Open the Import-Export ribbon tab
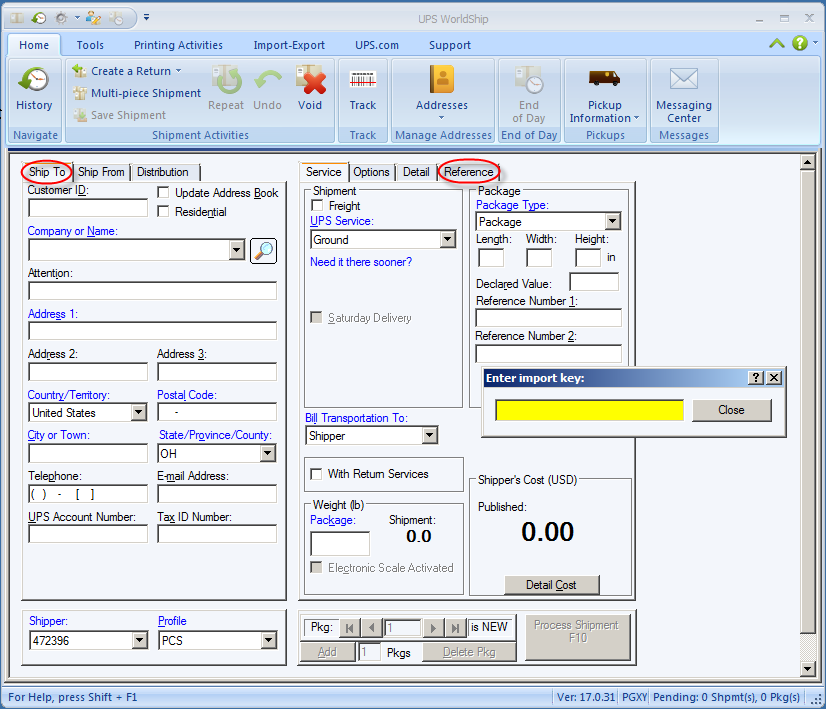This screenshot has height=709, width=826. pos(289,45)
